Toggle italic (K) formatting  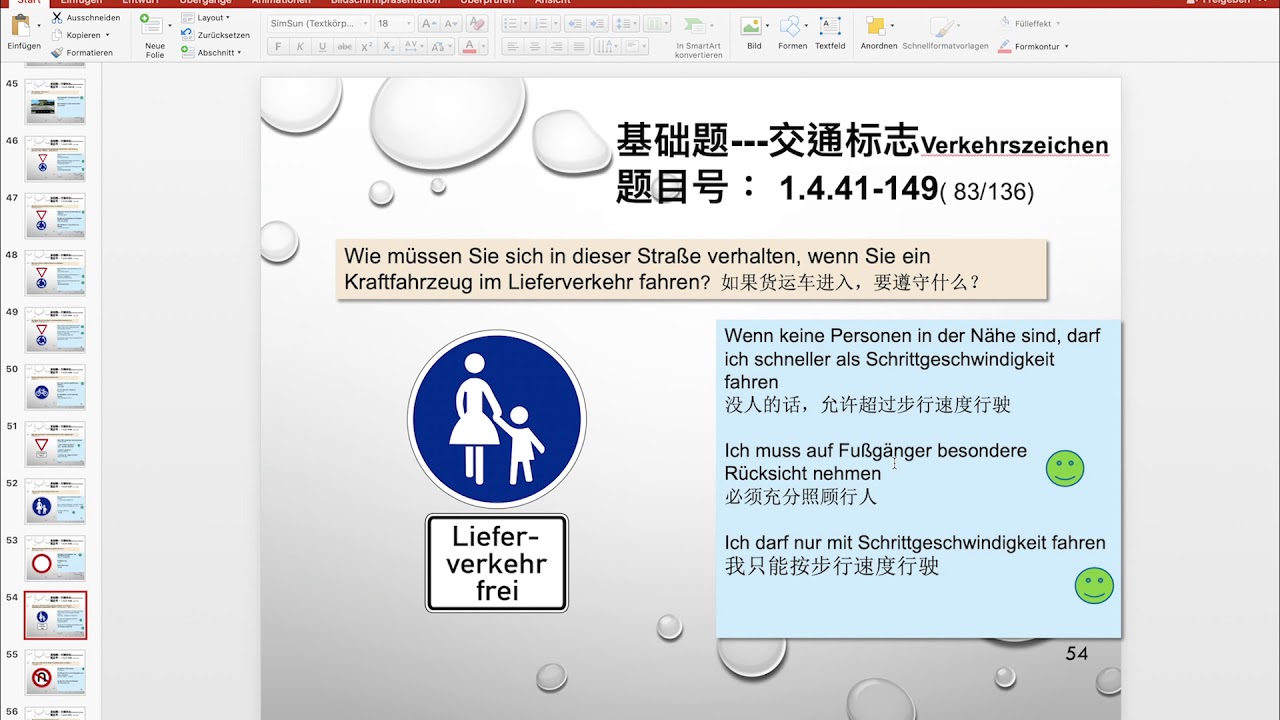click(300, 46)
